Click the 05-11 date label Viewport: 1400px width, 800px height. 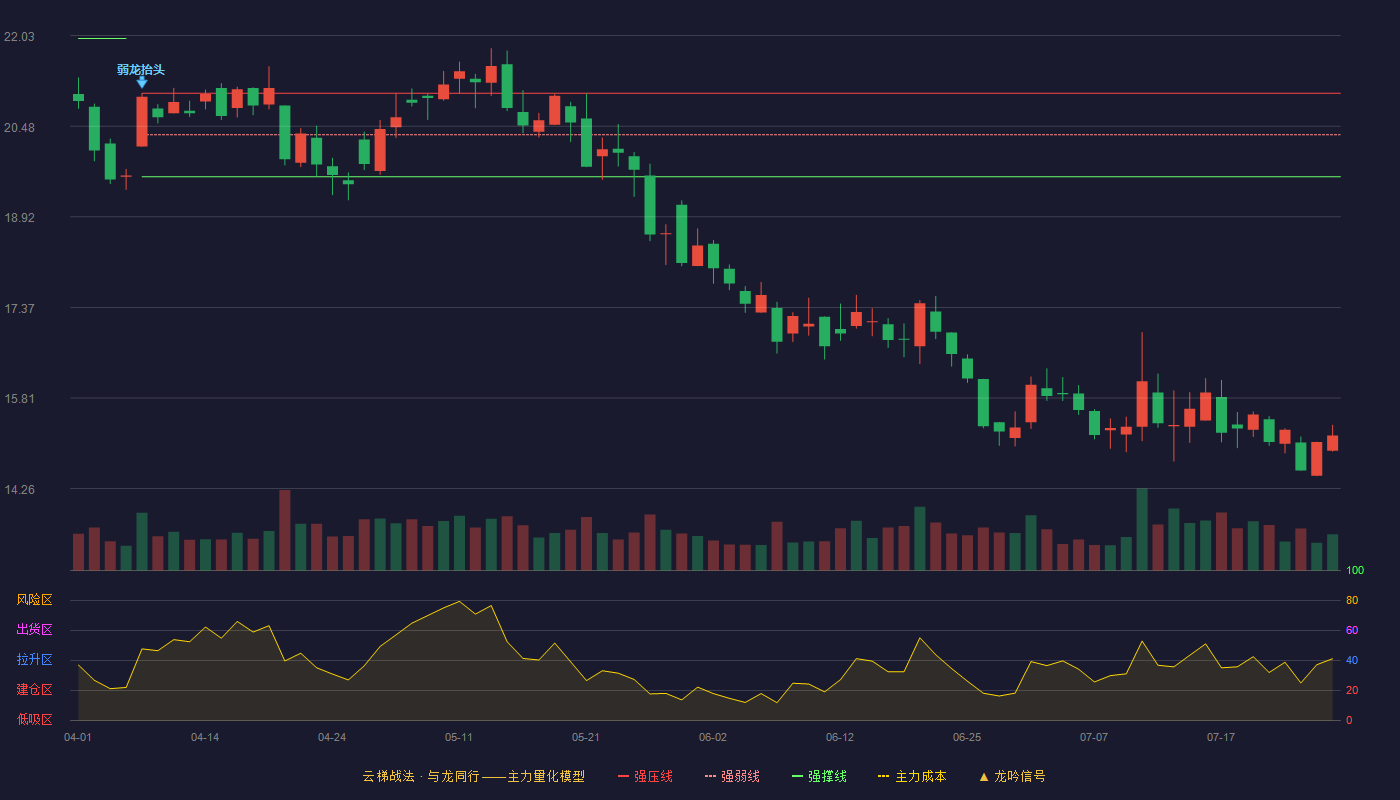pos(459,737)
